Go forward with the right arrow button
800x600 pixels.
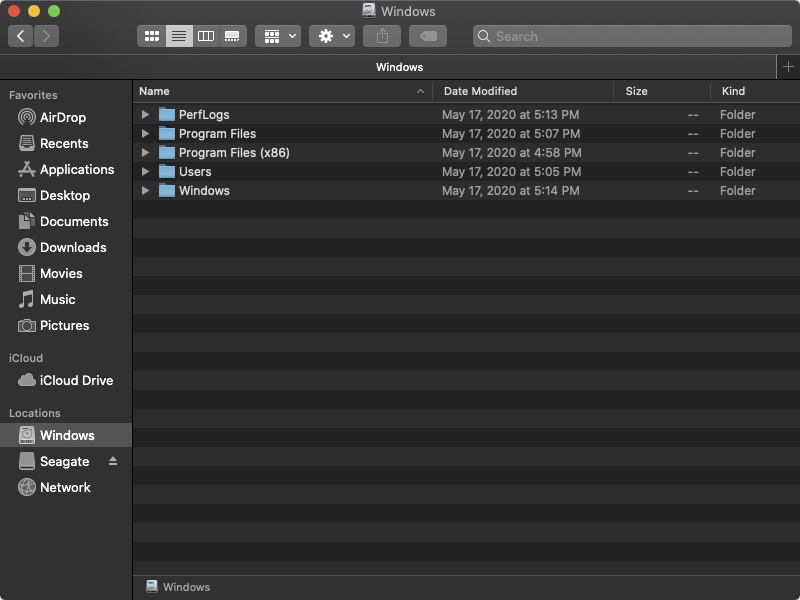pyautogui.click(x=46, y=36)
